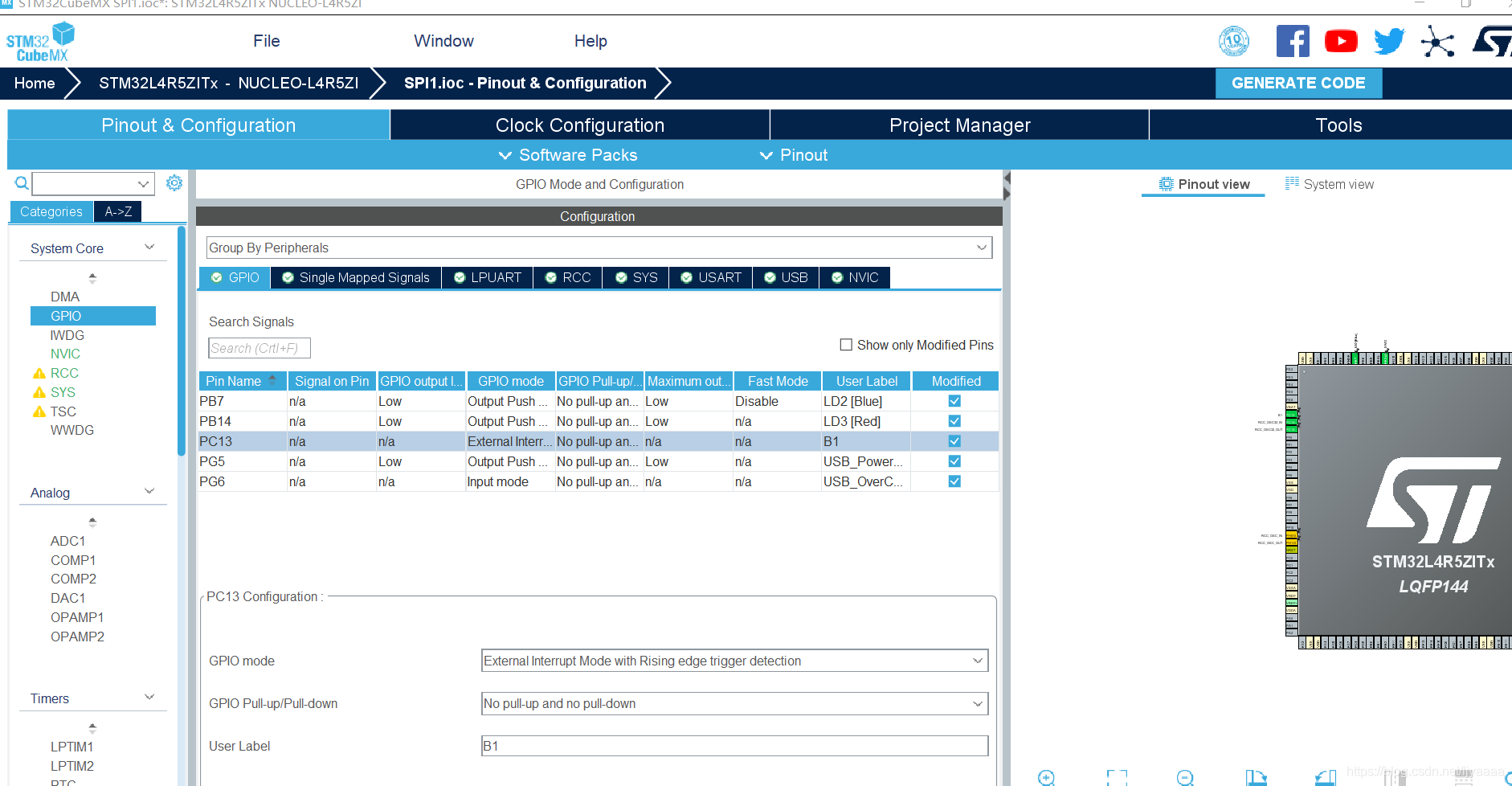Click the GENERATE CODE button
This screenshot has height=786, width=1512.
pyautogui.click(x=1298, y=84)
